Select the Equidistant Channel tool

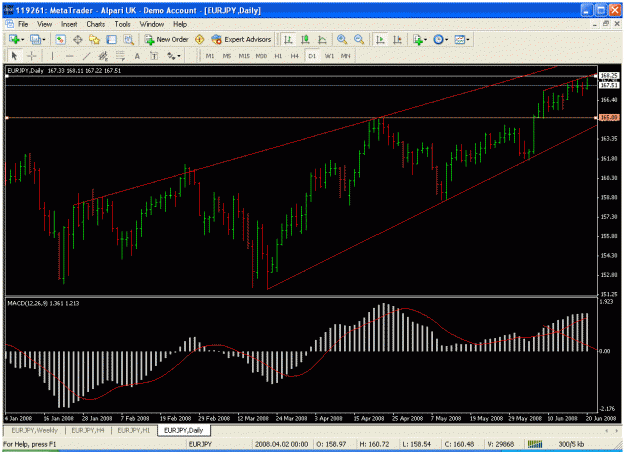(x=103, y=56)
